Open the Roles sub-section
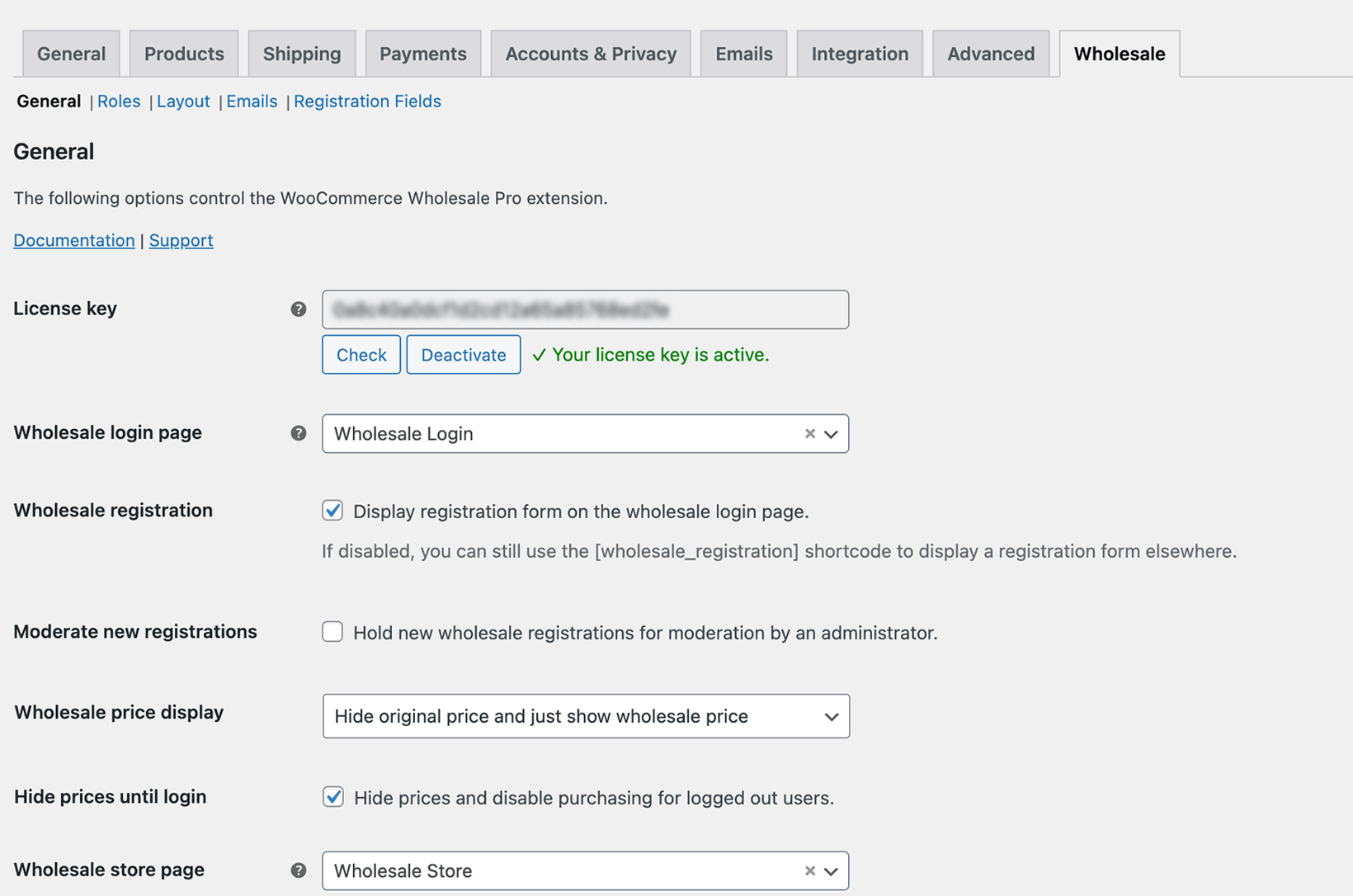 [x=119, y=101]
